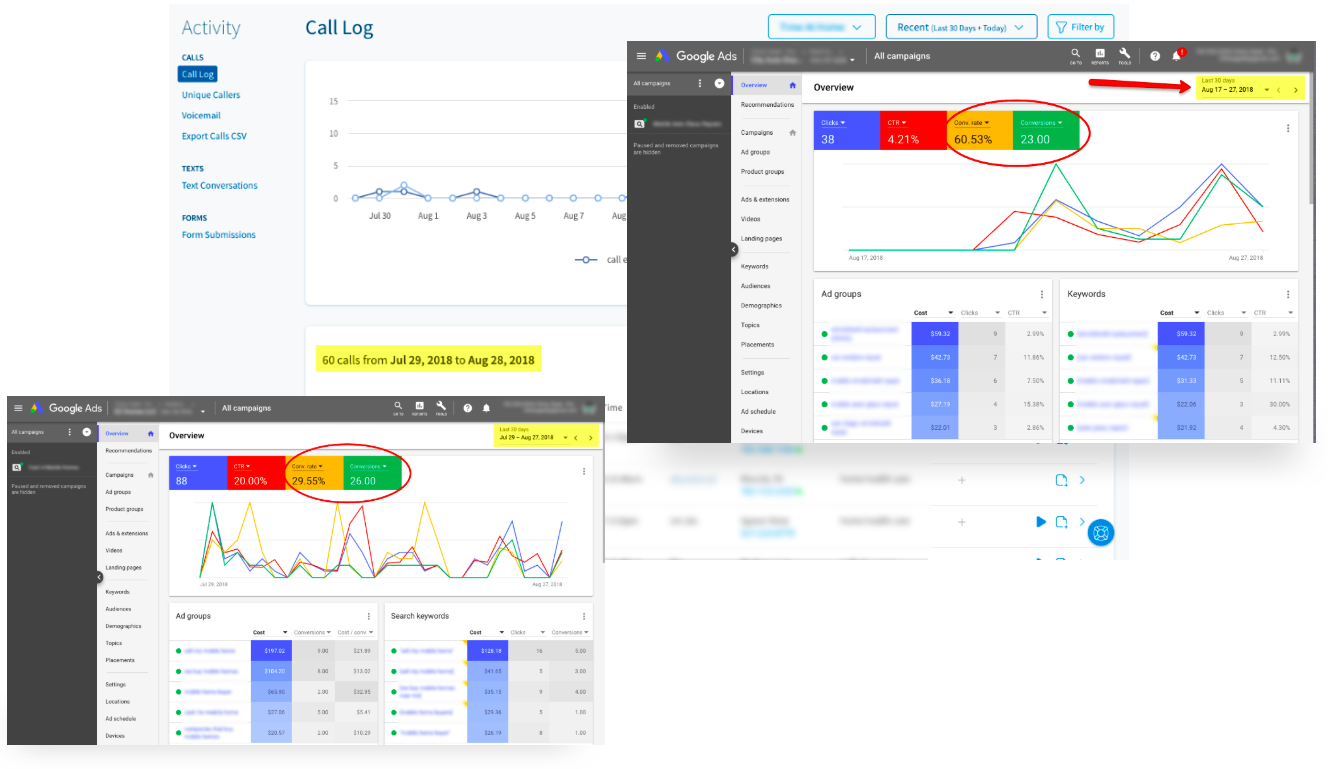
Task: Click the green Conversions tile showing 23.00
Action: click(1046, 131)
